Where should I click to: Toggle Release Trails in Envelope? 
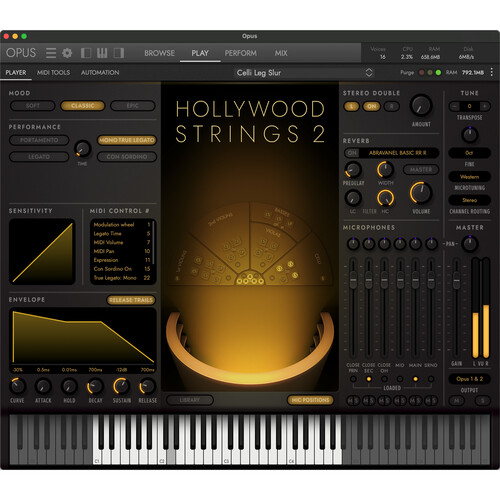(x=131, y=300)
